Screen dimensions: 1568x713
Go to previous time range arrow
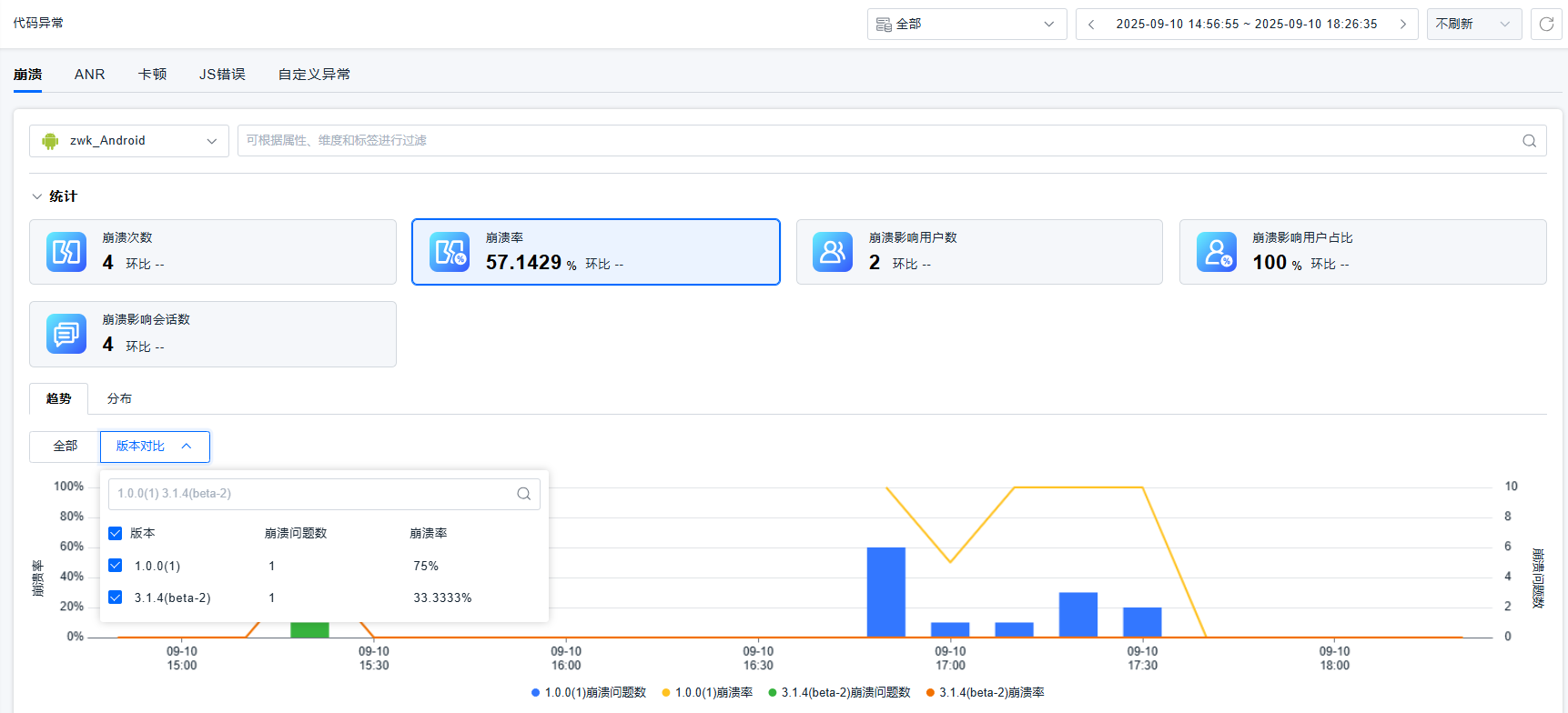click(1091, 25)
